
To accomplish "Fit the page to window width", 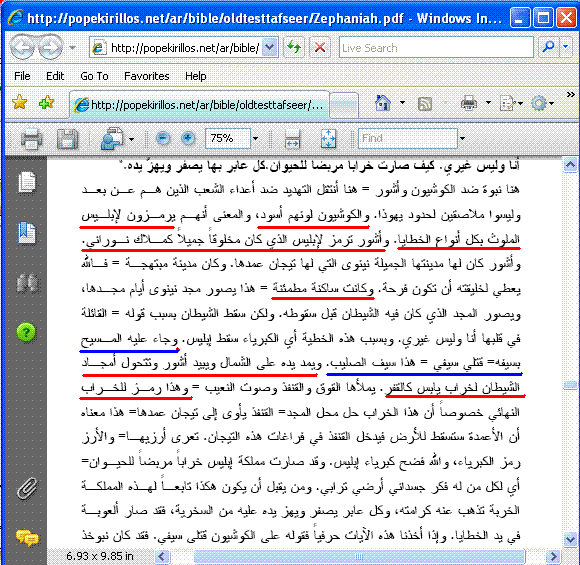I will coord(293,139).
